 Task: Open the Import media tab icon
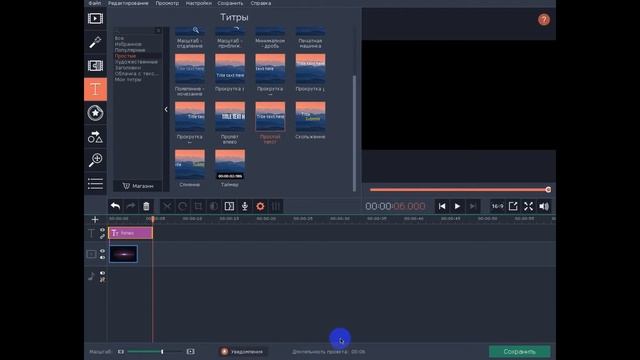pos(95,18)
